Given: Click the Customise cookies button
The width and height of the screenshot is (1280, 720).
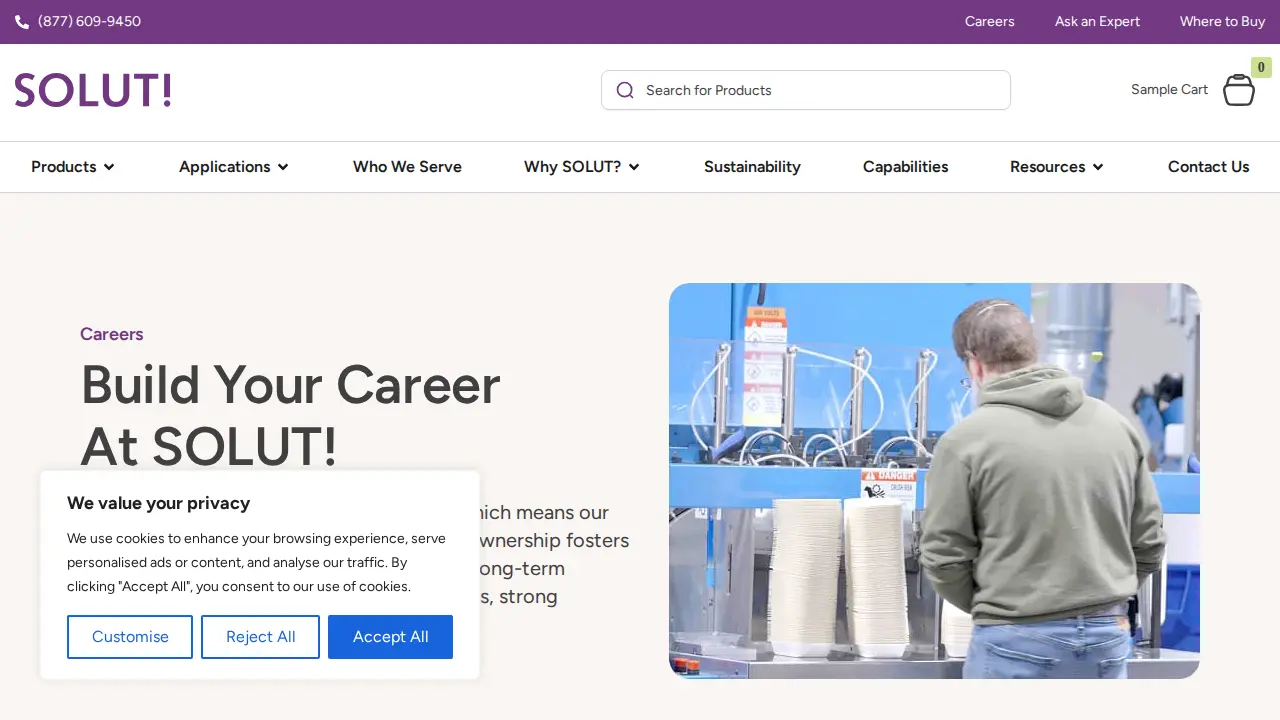Looking at the screenshot, I should pyautogui.click(x=130, y=637).
